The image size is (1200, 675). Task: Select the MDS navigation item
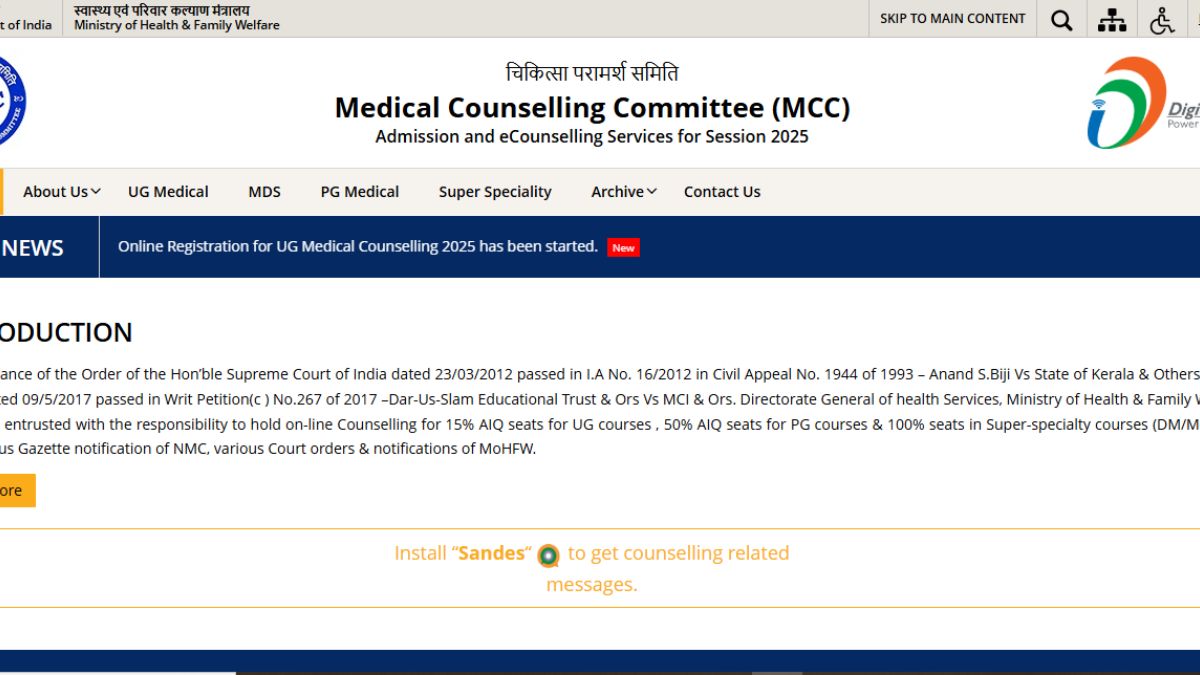tap(264, 191)
